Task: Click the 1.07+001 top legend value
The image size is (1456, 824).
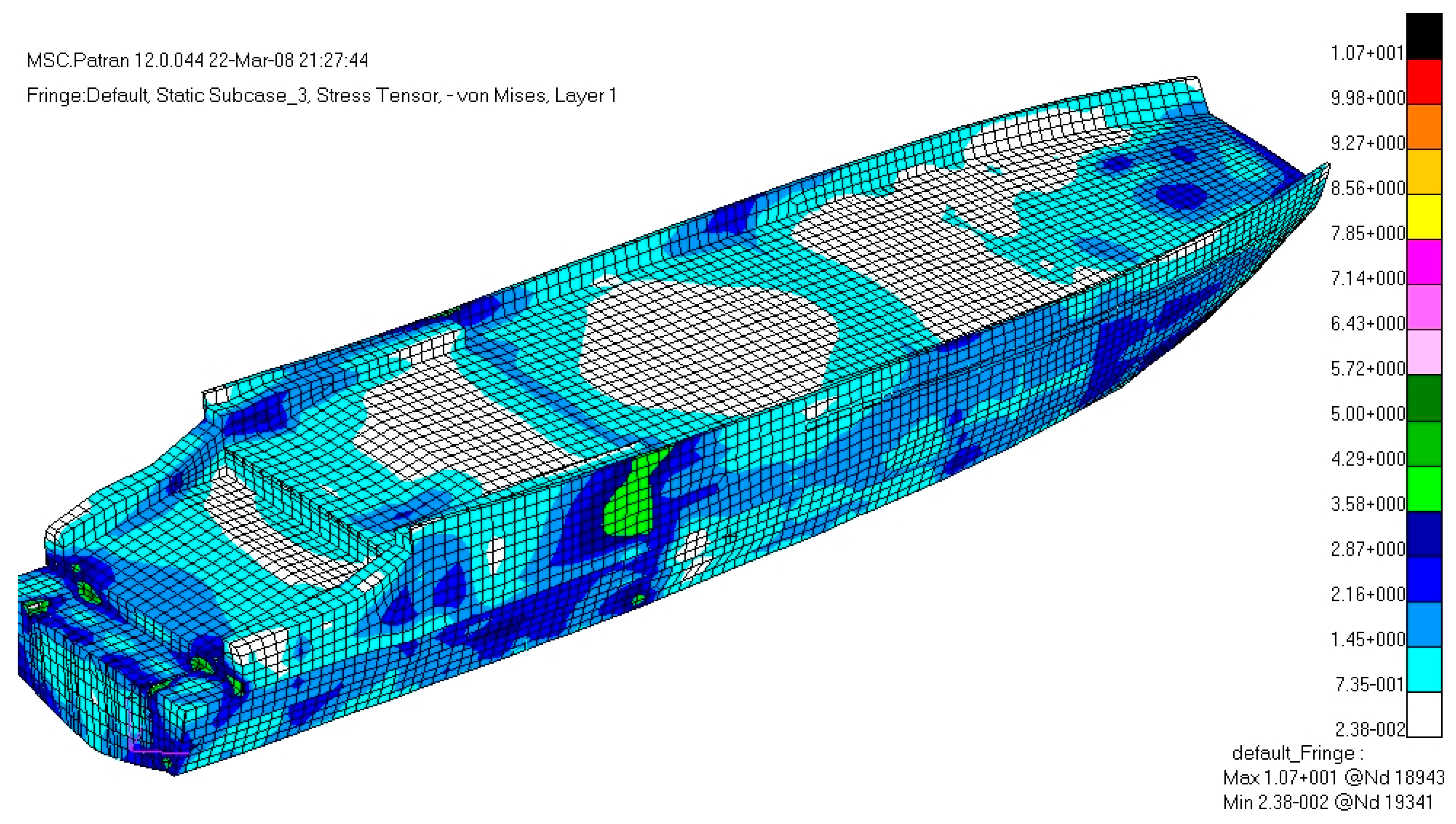Action: click(1367, 53)
